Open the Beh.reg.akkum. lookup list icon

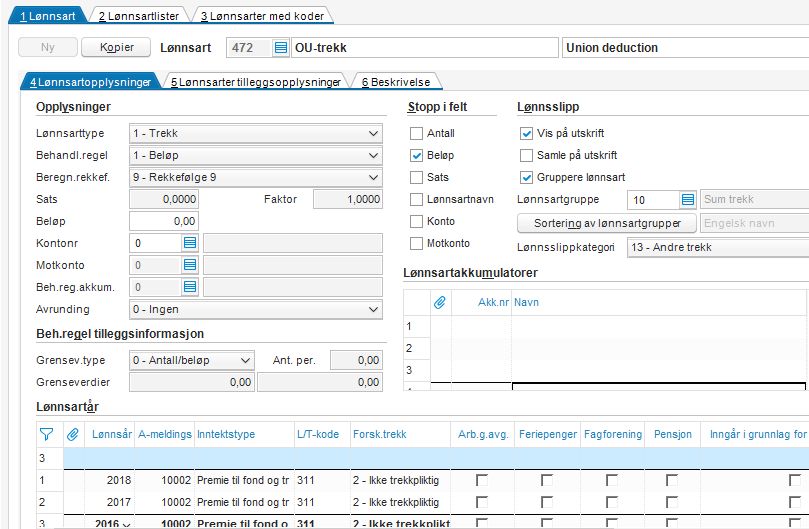(x=190, y=287)
